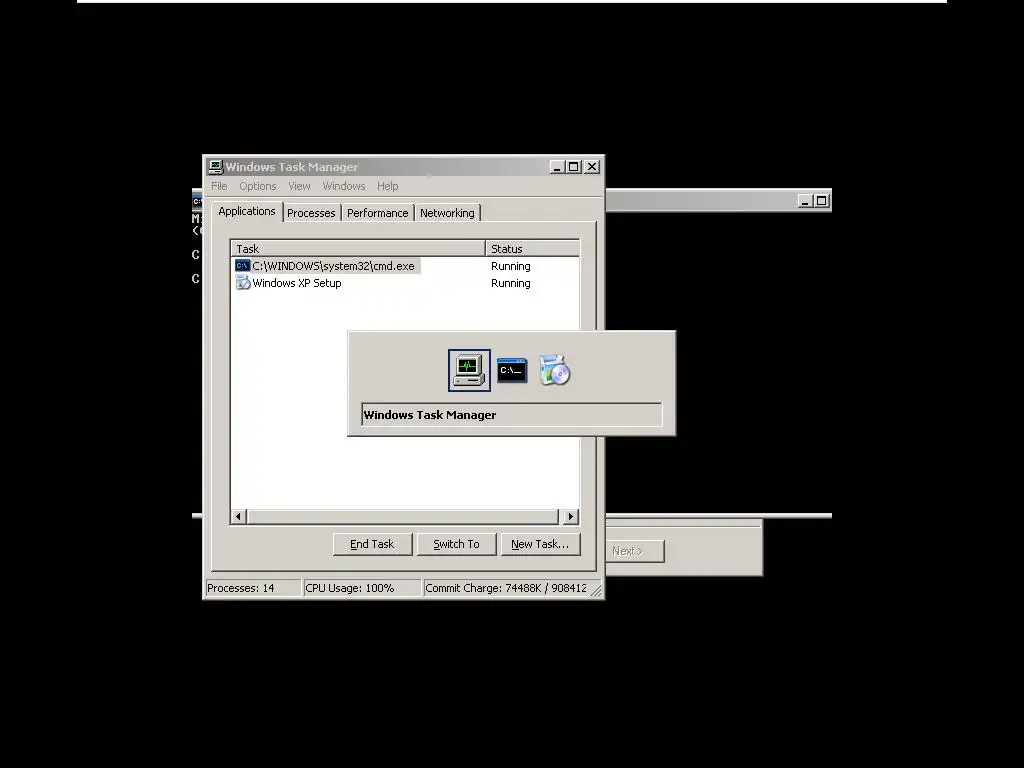Screen dimensions: 1024x768
Task: Click the Switch To button
Action: pos(456,544)
